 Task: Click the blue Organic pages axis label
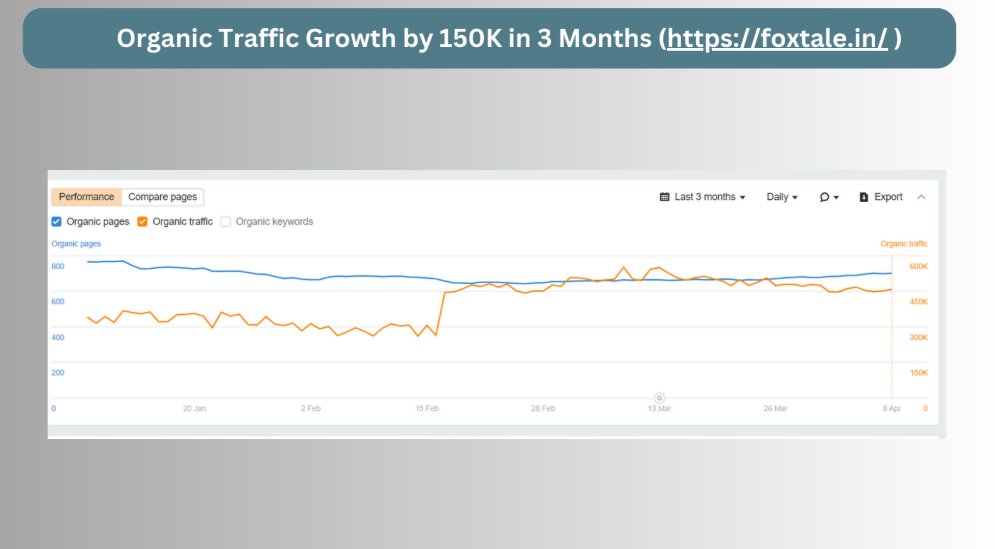pos(76,243)
